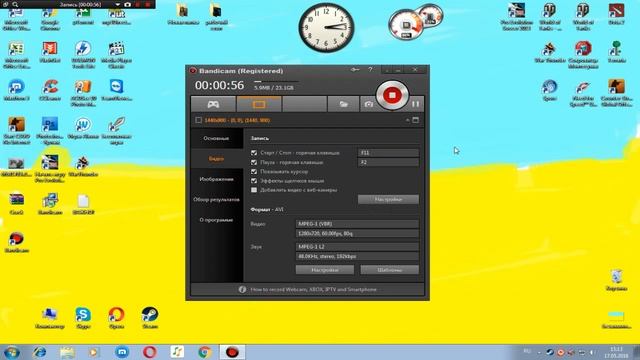Screen dimensions: 640x360
Task: Click the key registration icon in Bandicam's title bar
Action: click(x=355, y=70)
